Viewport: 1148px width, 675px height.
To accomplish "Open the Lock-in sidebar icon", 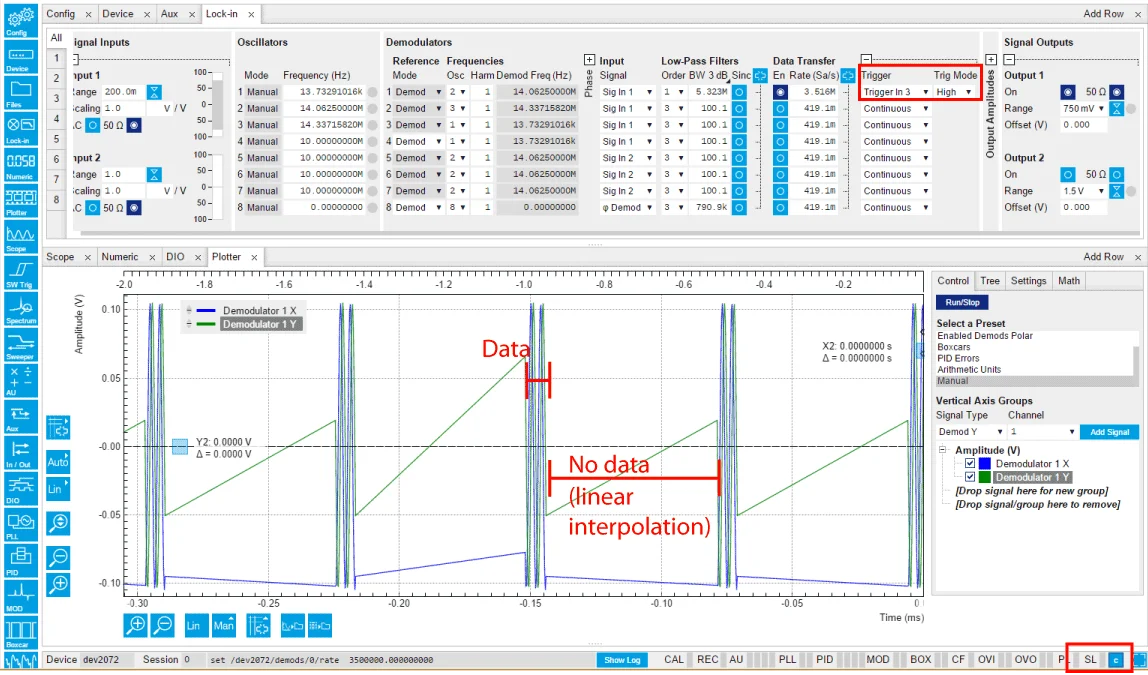I will coord(20,129).
